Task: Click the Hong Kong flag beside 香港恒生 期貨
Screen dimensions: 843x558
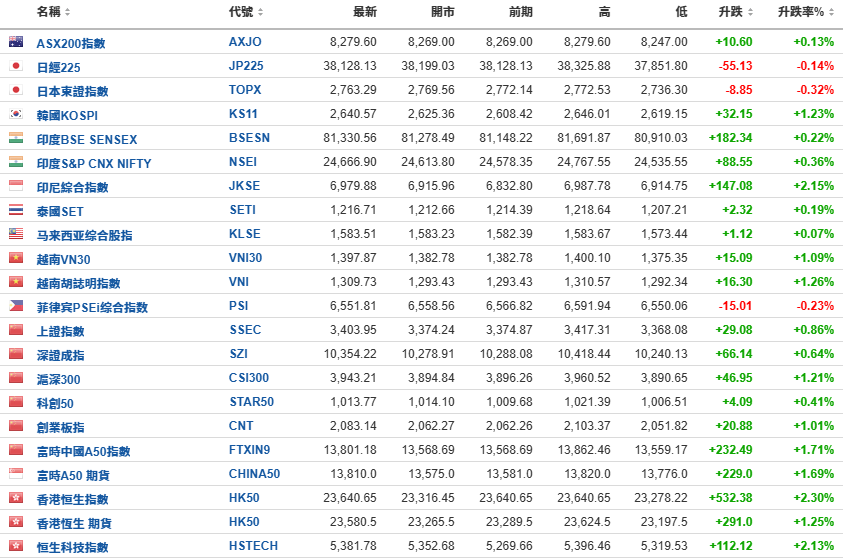Action: coord(16,522)
